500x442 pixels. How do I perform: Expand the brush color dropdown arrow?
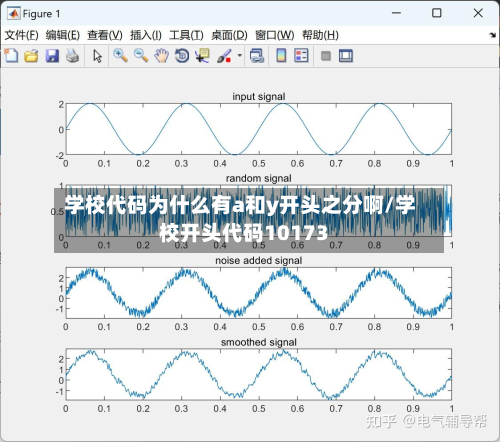[239, 55]
